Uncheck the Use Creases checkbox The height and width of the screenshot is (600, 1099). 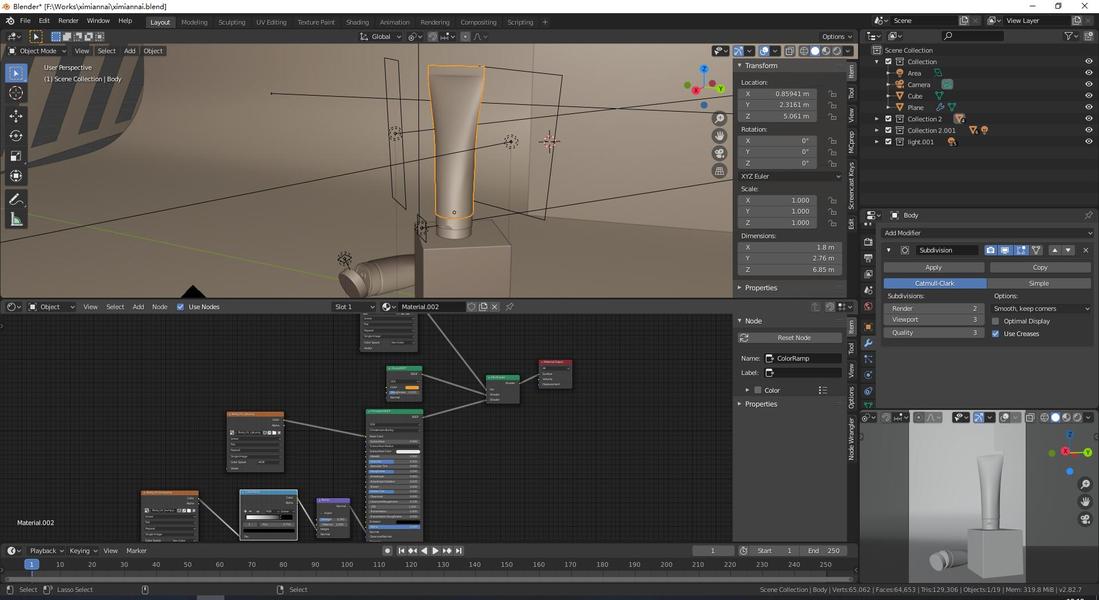coord(996,334)
